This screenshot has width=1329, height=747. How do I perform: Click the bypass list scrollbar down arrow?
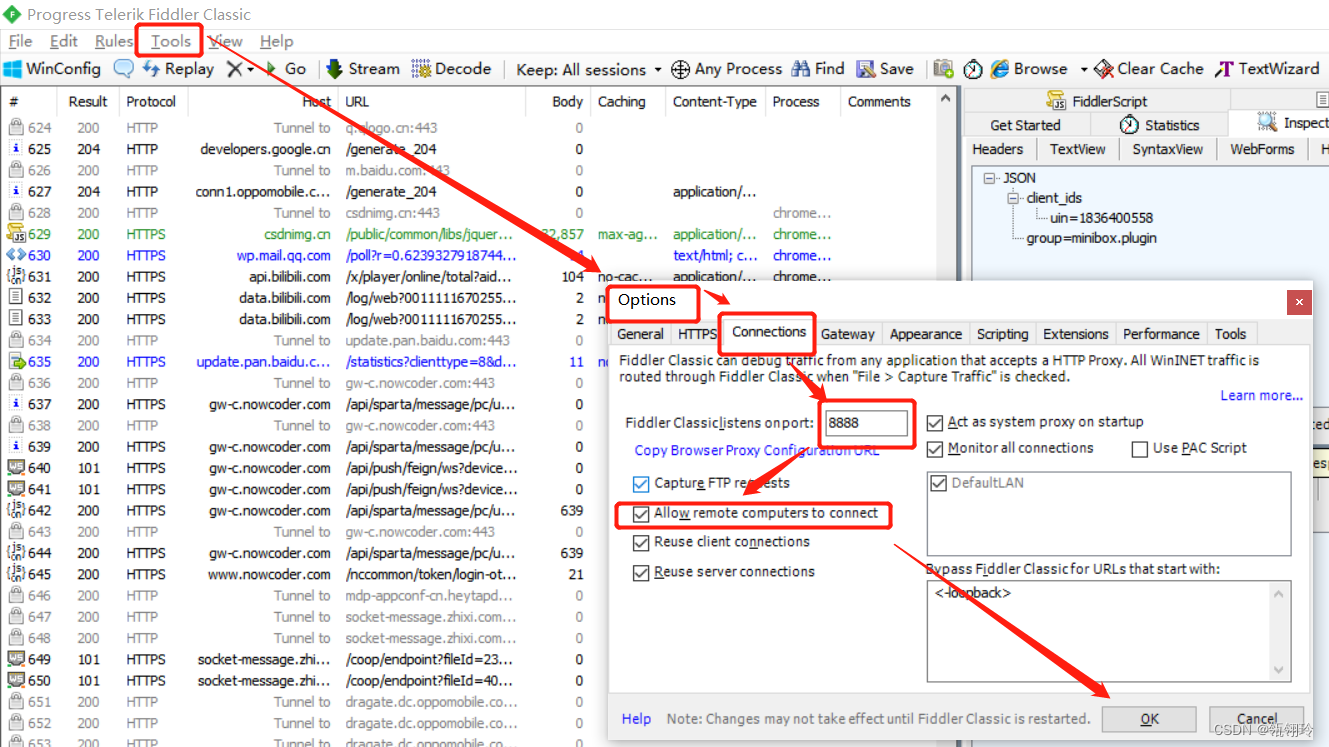1280,671
